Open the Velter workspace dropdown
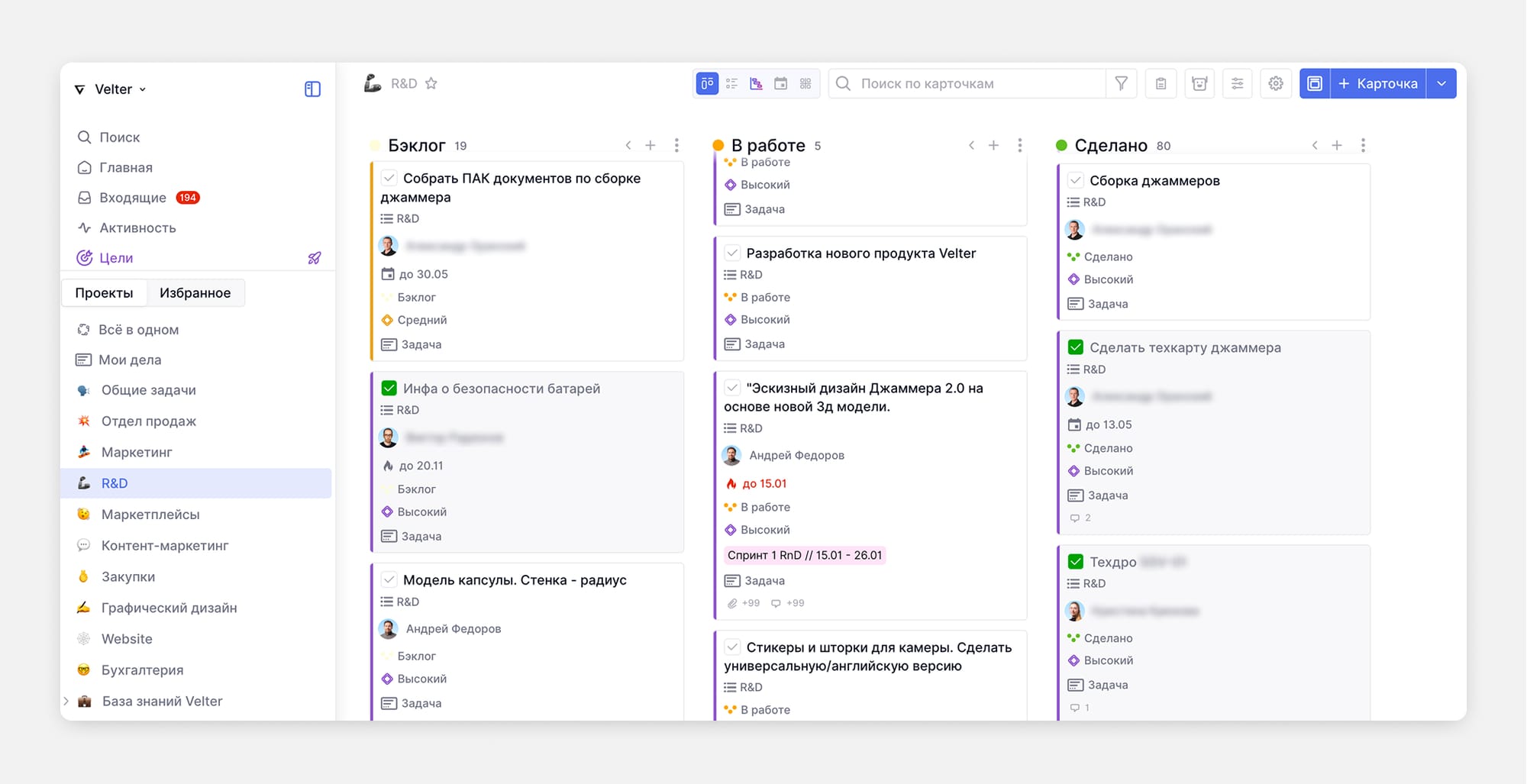1527x784 pixels. coord(111,89)
